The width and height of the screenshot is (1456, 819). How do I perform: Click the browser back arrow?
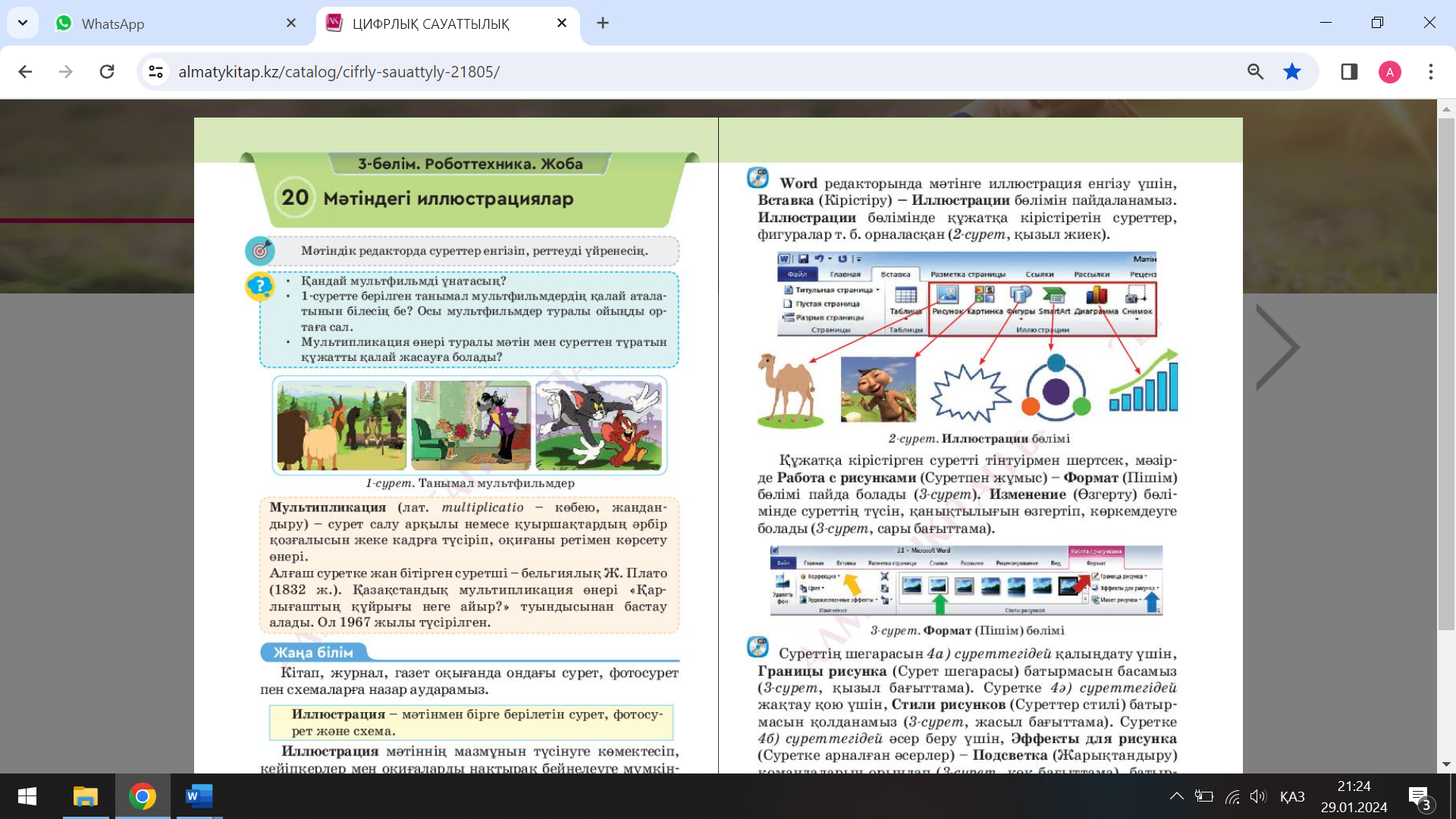click(x=25, y=71)
